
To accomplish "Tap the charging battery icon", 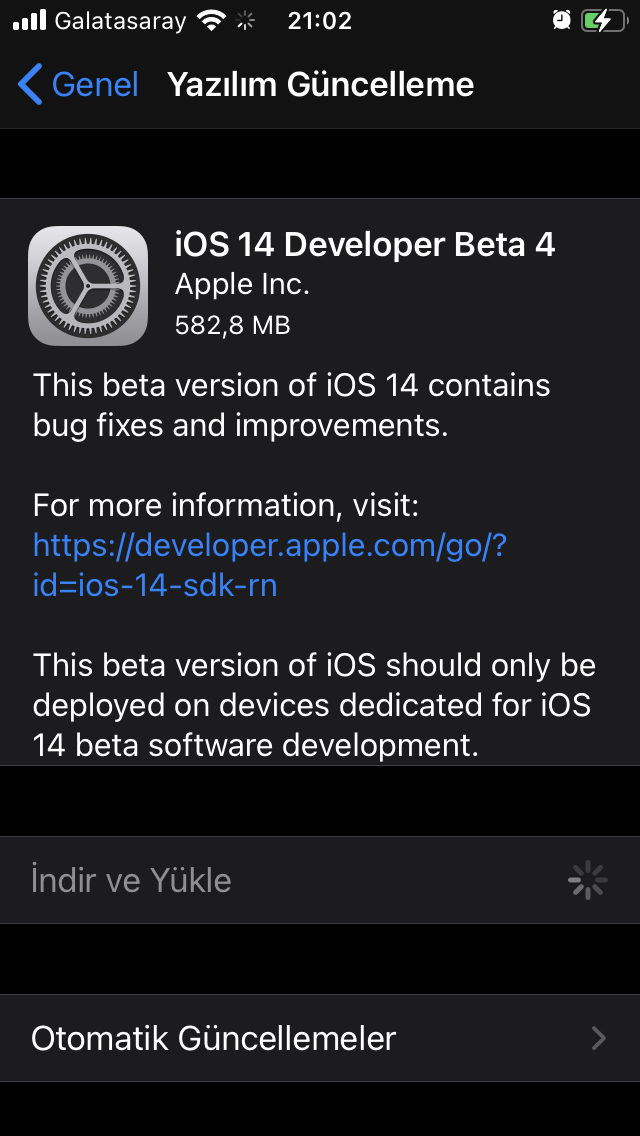I will 604,20.
